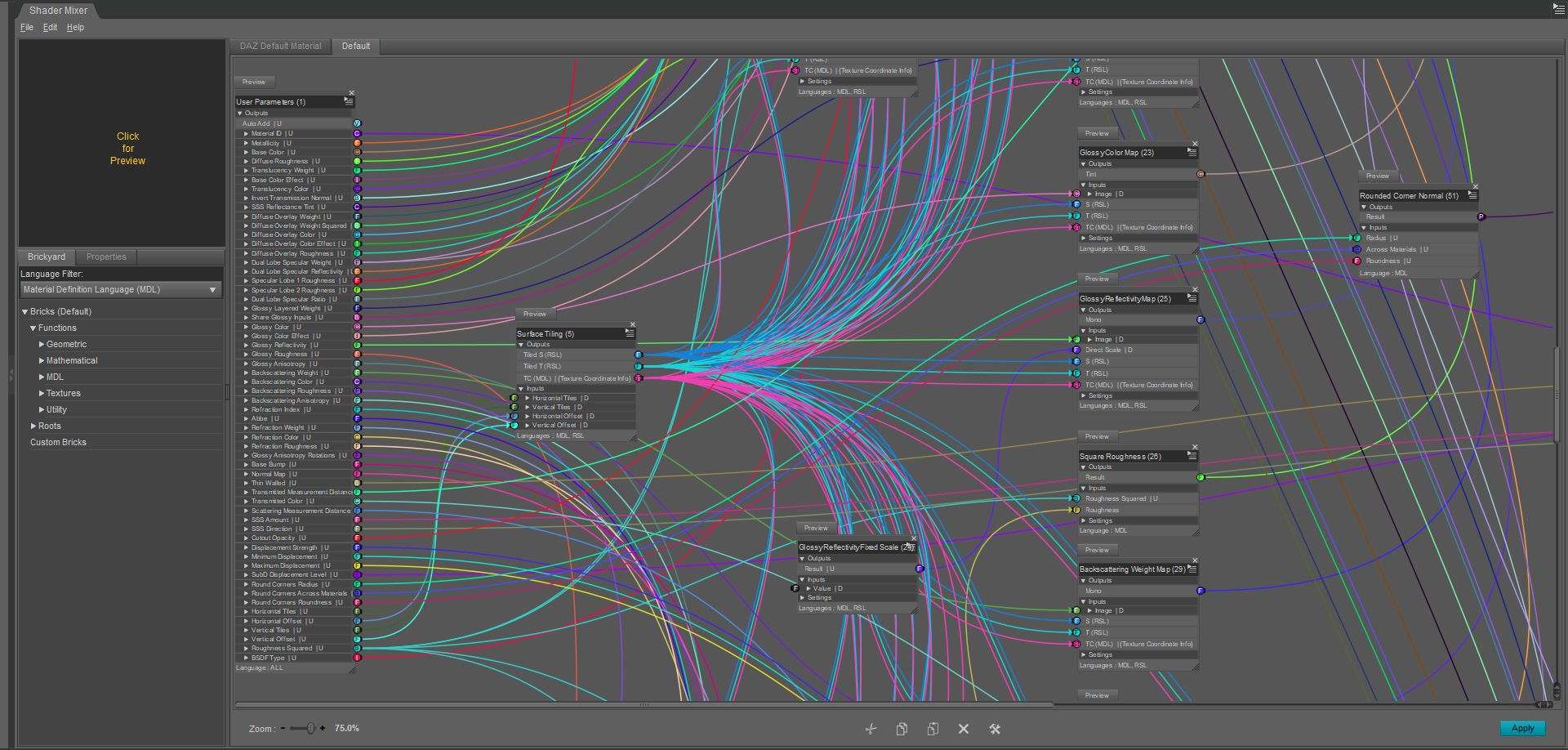Click the Apply button

coord(1522,729)
